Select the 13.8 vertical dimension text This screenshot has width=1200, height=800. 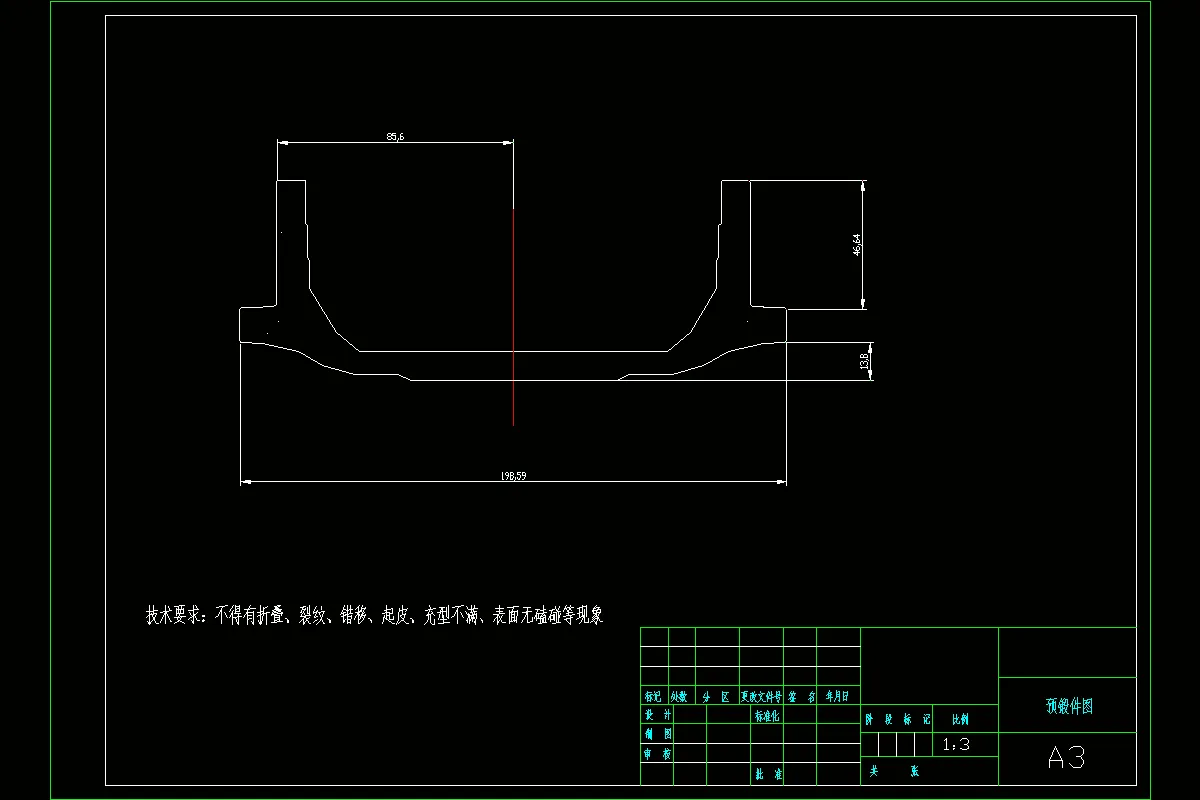[865, 362]
